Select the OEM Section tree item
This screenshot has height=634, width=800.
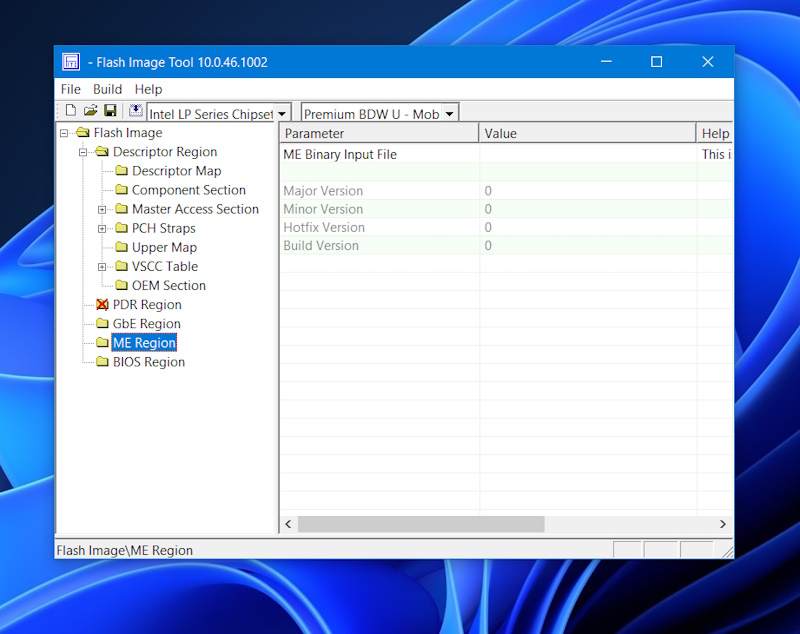click(x=169, y=285)
